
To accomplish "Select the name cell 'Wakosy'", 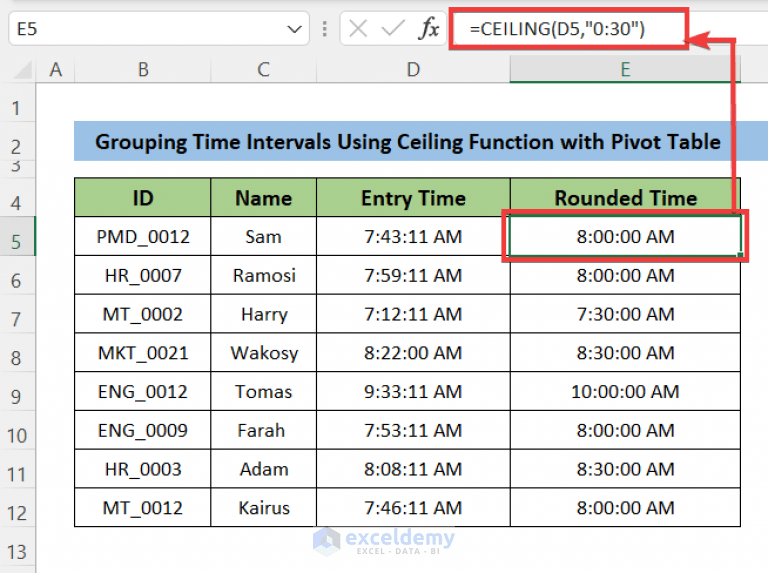I will [264, 353].
